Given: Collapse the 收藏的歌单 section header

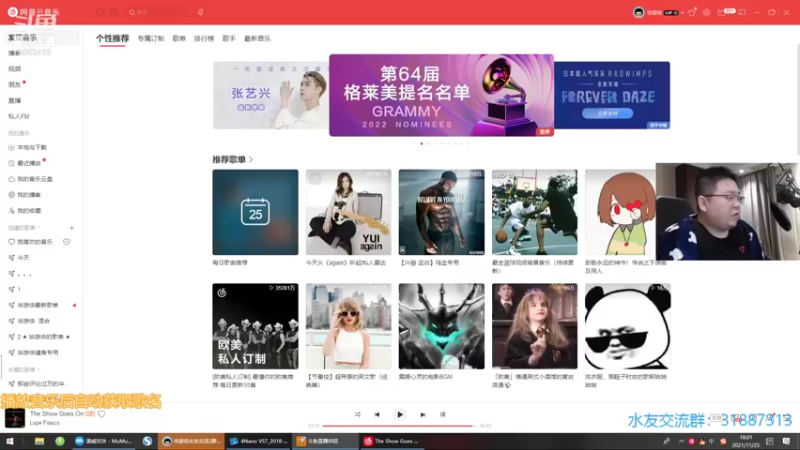Looking at the screenshot, I should 24,369.
